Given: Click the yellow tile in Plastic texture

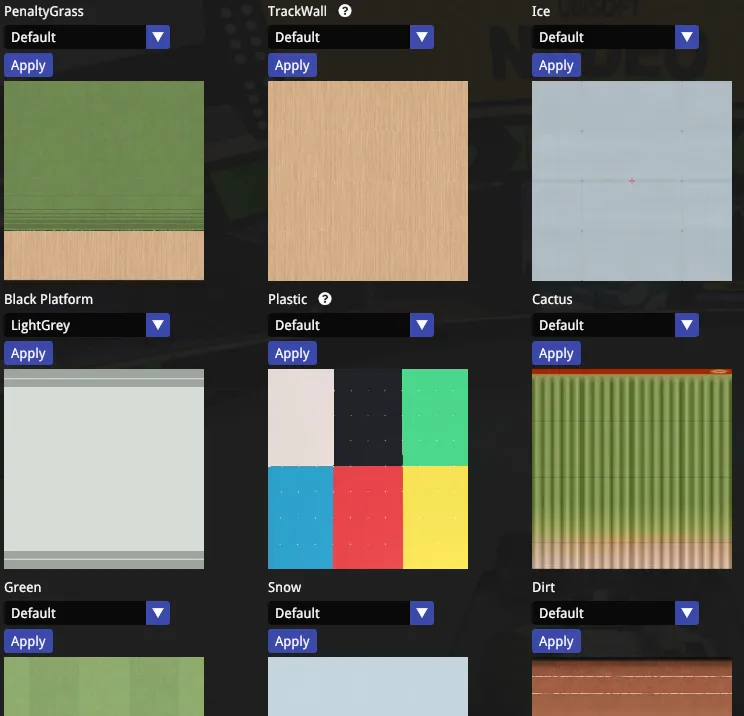Looking at the screenshot, I should pos(435,517).
